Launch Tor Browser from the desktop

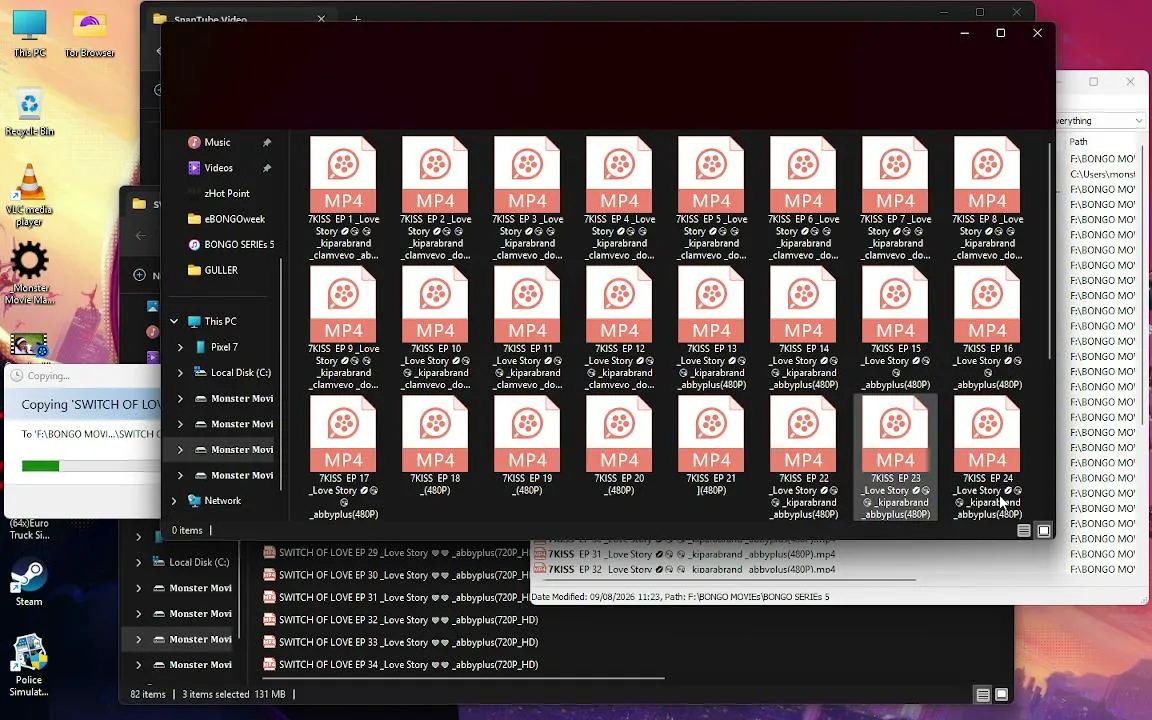click(90, 34)
